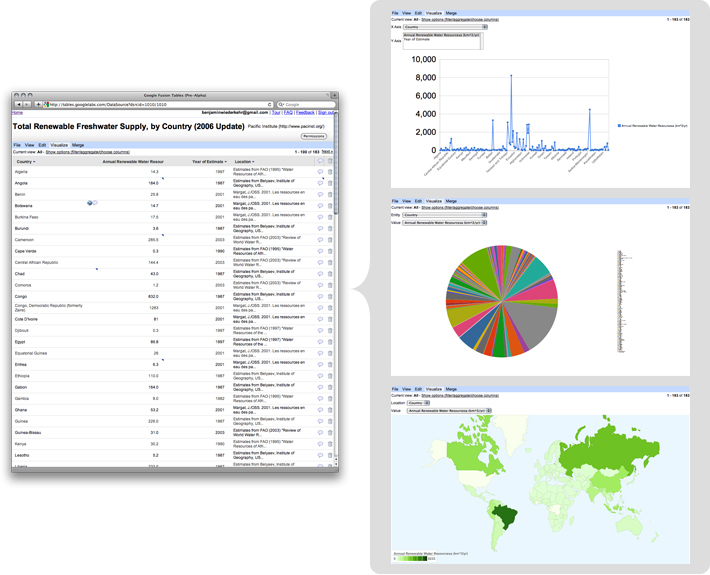Open the Edit menu in the browser window
The width and height of the screenshot is (710, 575).
[x=42, y=145]
